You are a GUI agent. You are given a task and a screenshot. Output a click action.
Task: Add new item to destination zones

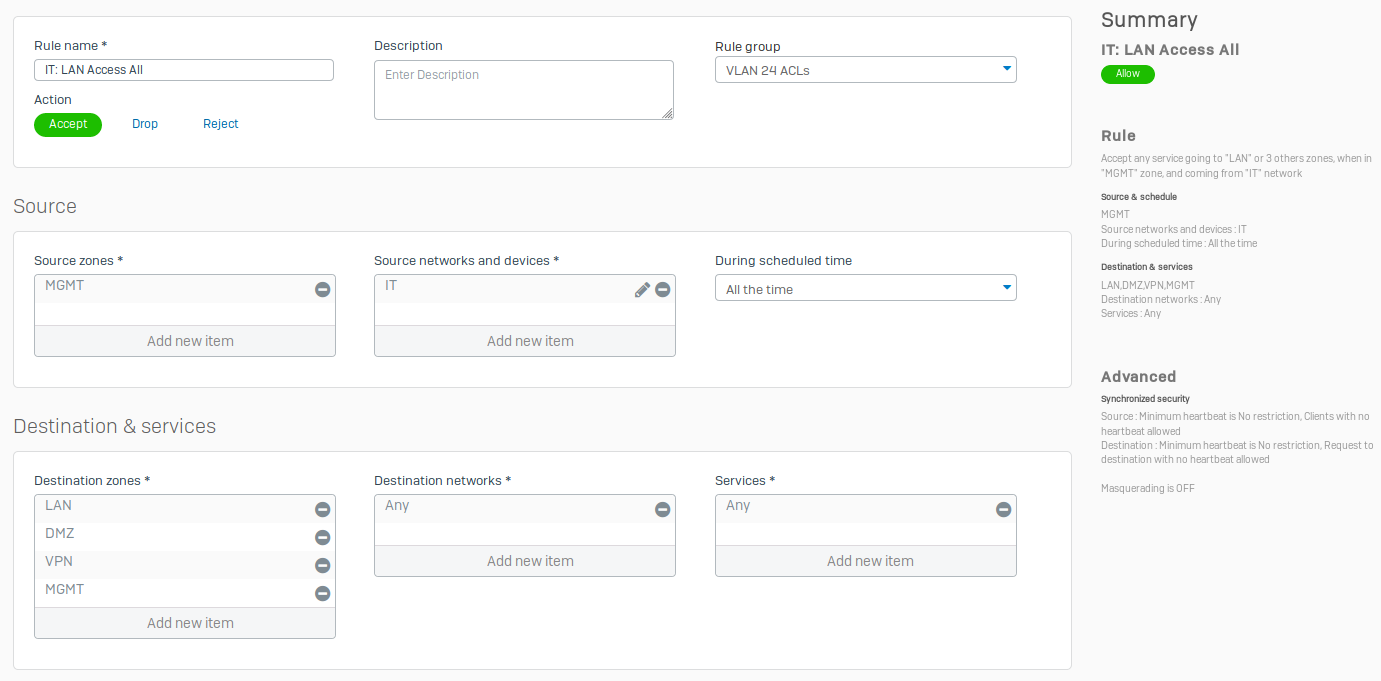[190, 623]
